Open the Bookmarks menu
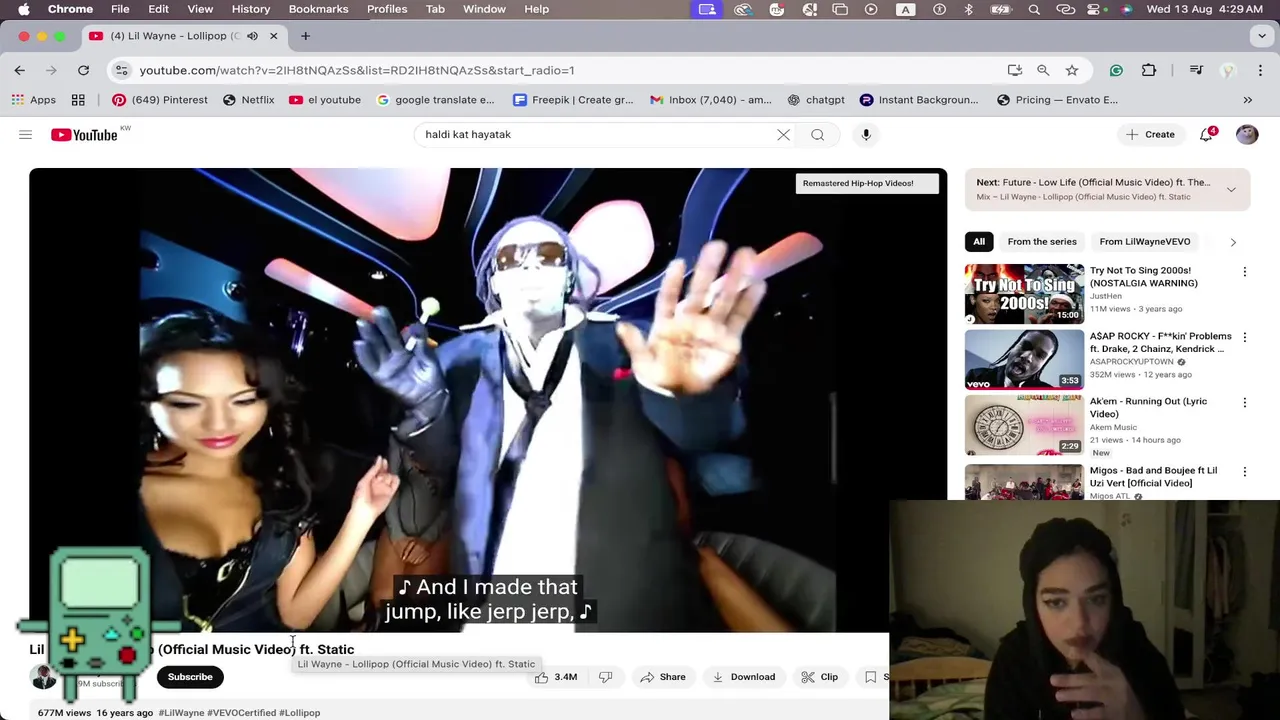The width and height of the screenshot is (1280, 720). (318, 9)
